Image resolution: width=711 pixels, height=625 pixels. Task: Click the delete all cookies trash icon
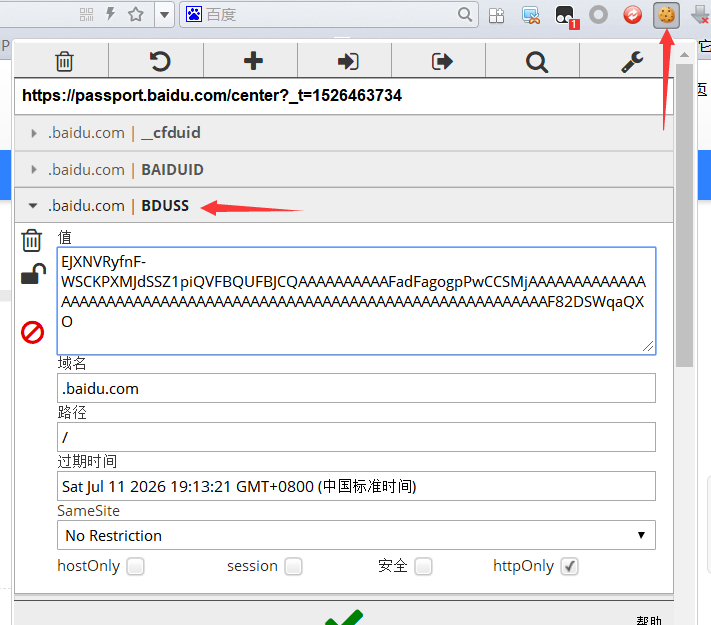pyautogui.click(x=64, y=61)
